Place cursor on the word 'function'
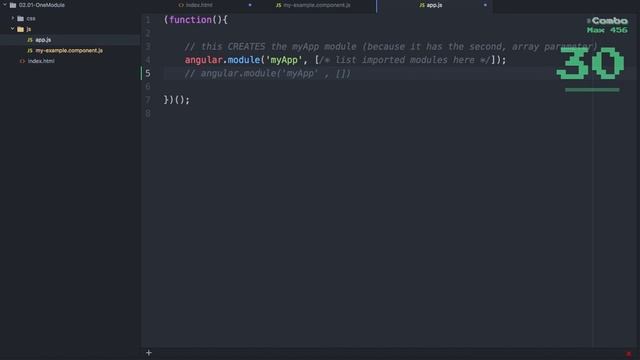The image size is (640, 360). 190,20
